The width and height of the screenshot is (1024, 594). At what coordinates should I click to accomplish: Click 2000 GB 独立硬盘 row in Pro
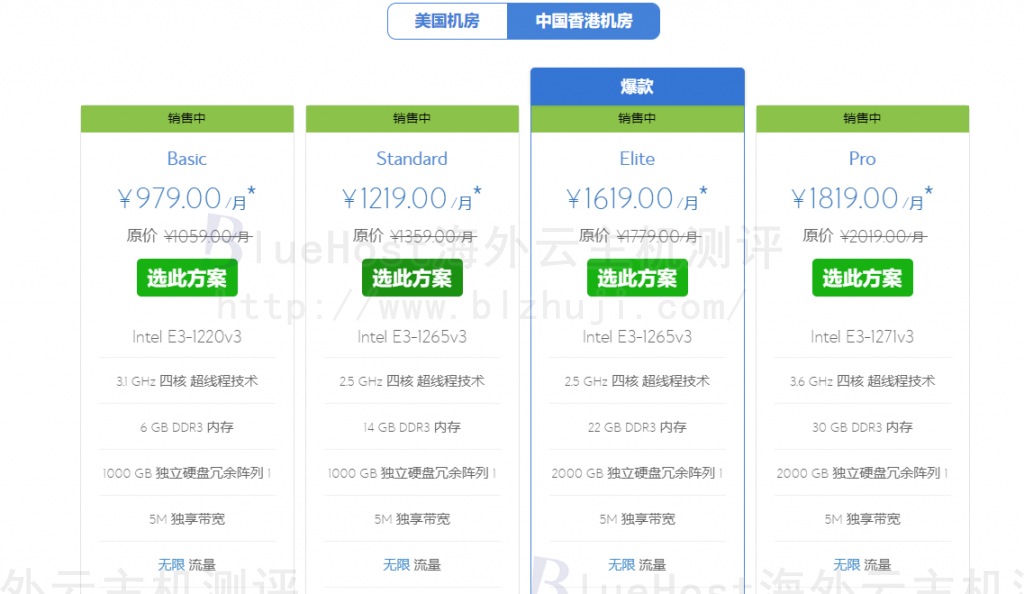click(862, 473)
